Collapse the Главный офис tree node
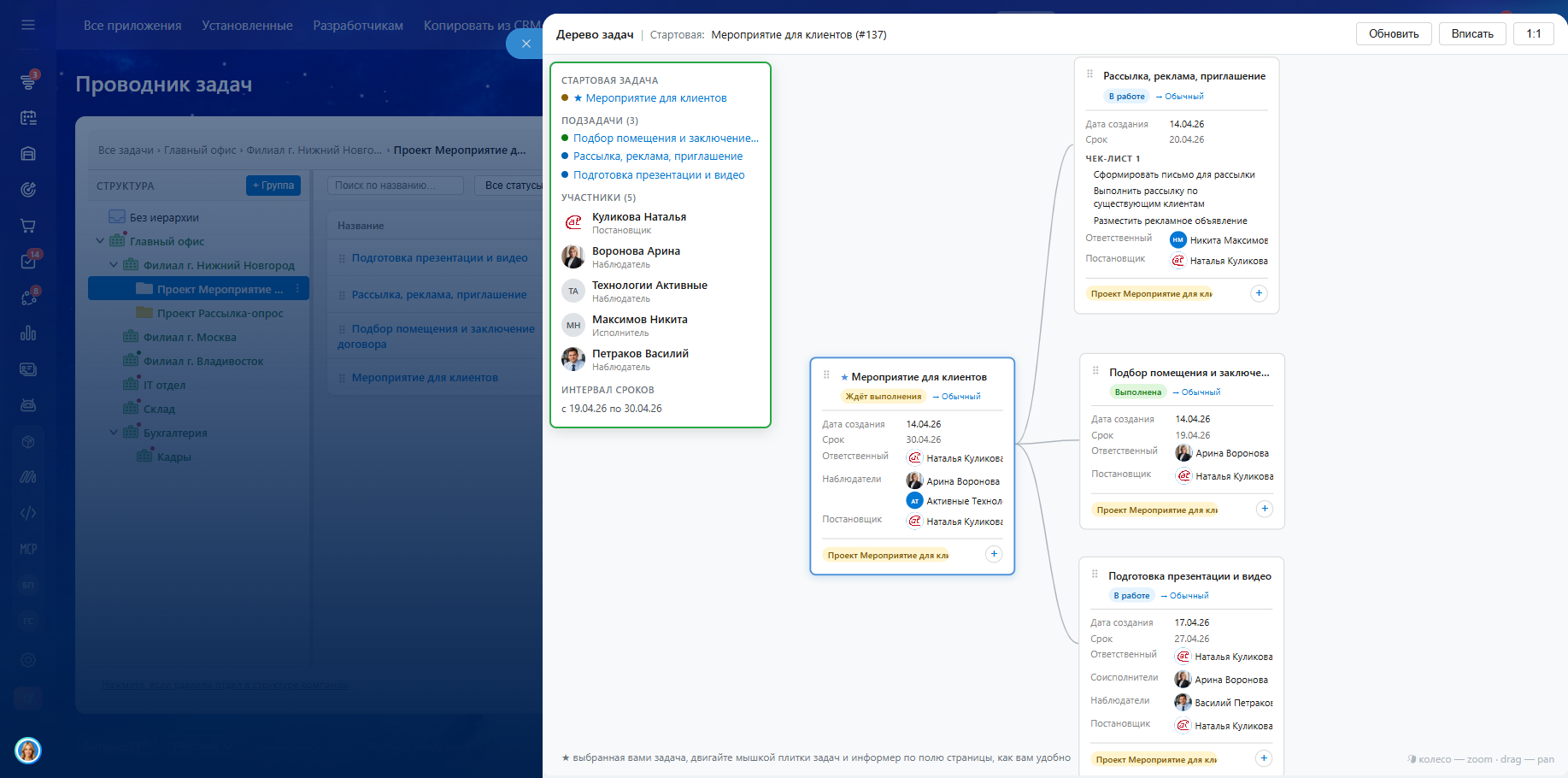This screenshot has height=778, width=1568. pyautogui.click(x=100, y=241)
